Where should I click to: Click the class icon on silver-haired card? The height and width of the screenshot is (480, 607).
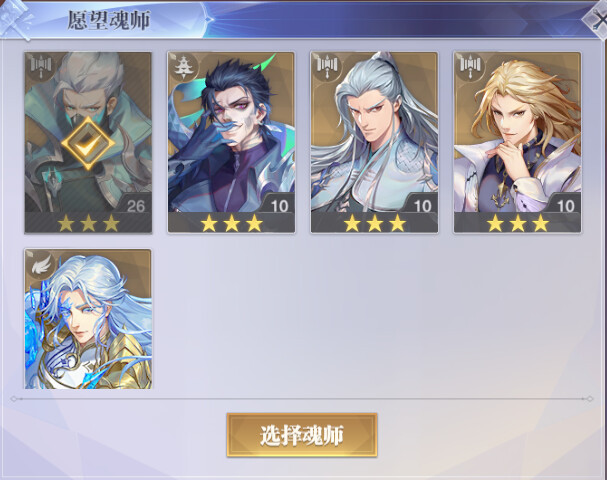click(326, 66)
